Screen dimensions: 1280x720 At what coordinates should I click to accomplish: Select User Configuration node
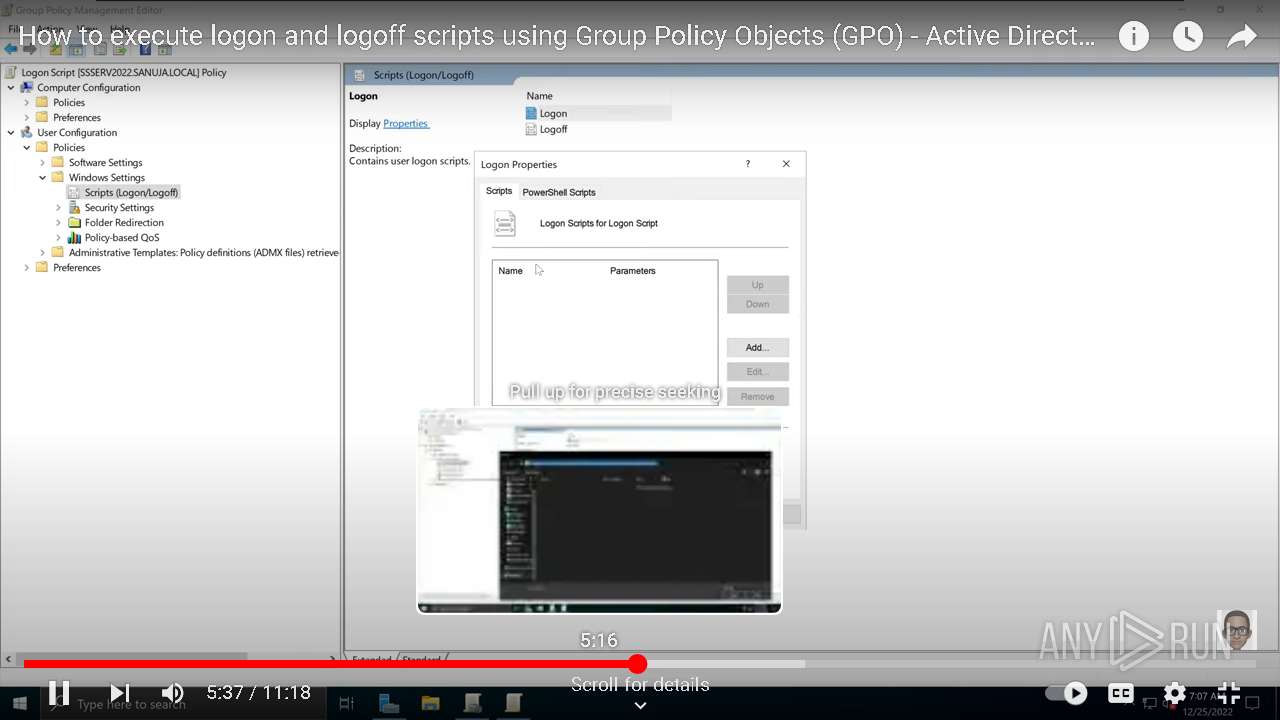77,132
